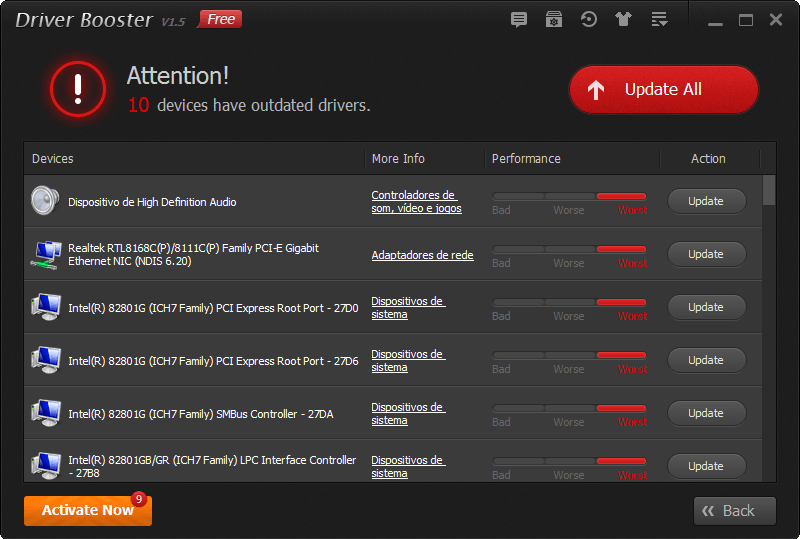Screen dimensions: 800x539
Task: Update the High Definition Audio driver
Action: click(706, 201)
